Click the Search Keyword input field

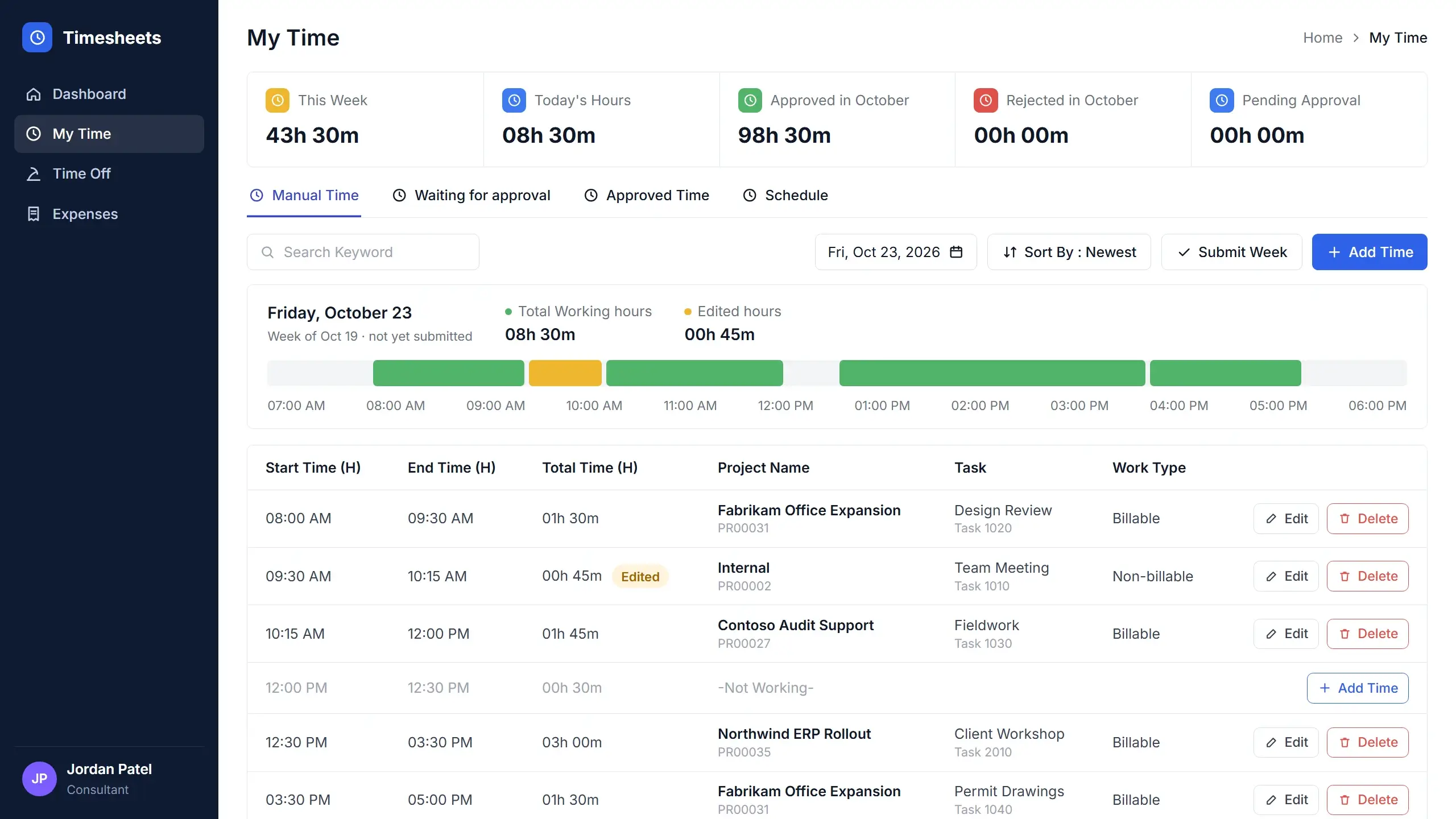tap(363, 252)
